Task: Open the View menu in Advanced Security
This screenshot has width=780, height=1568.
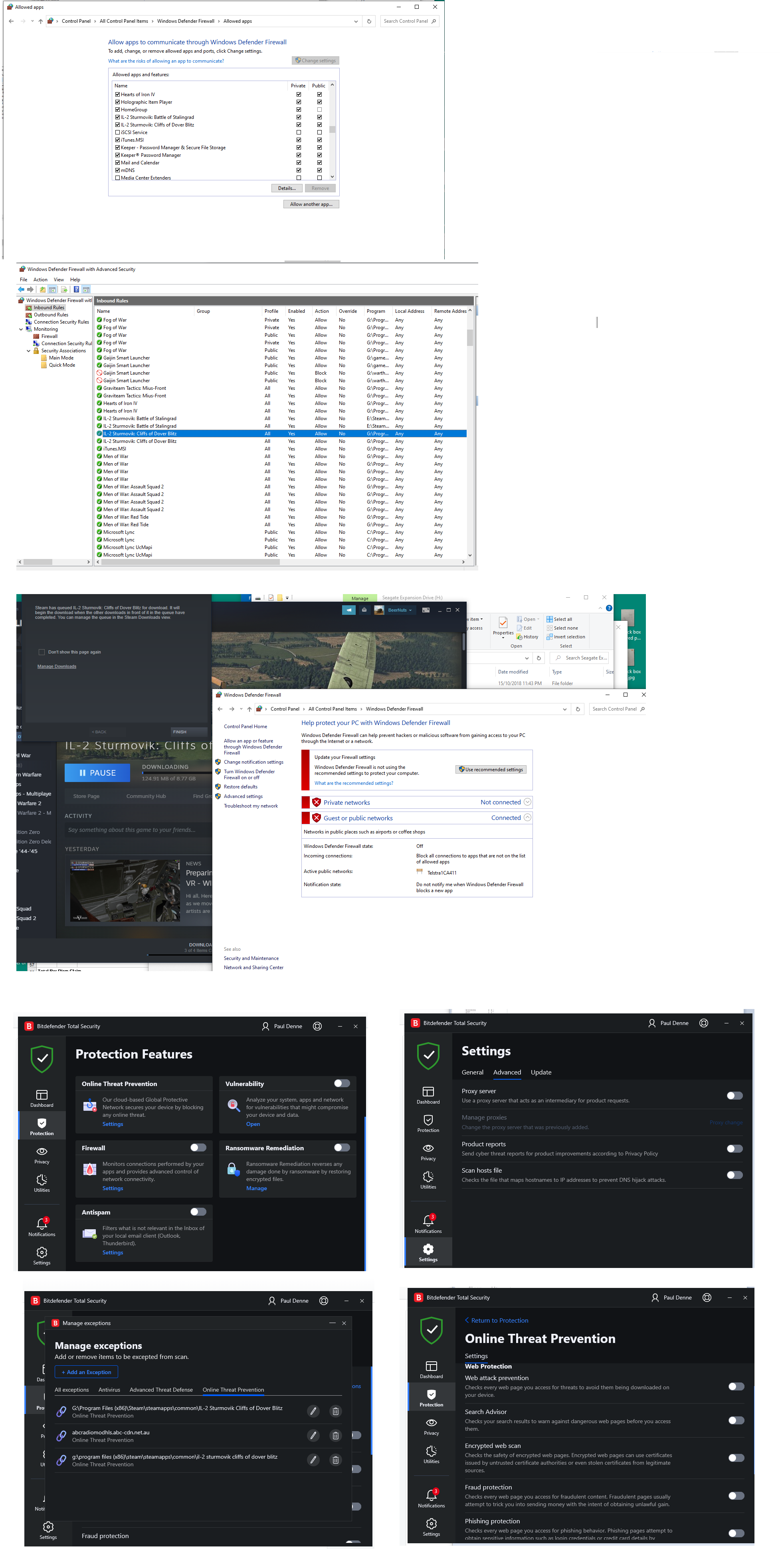Action: 58,280
